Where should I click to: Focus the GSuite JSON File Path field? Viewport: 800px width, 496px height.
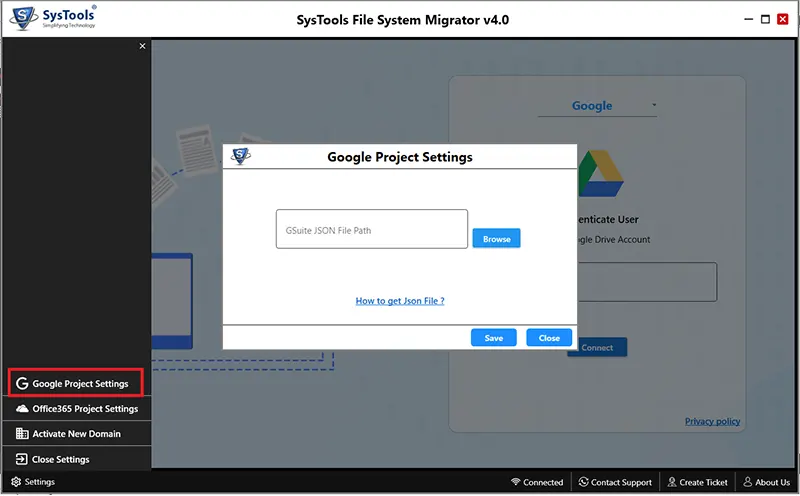371,229
